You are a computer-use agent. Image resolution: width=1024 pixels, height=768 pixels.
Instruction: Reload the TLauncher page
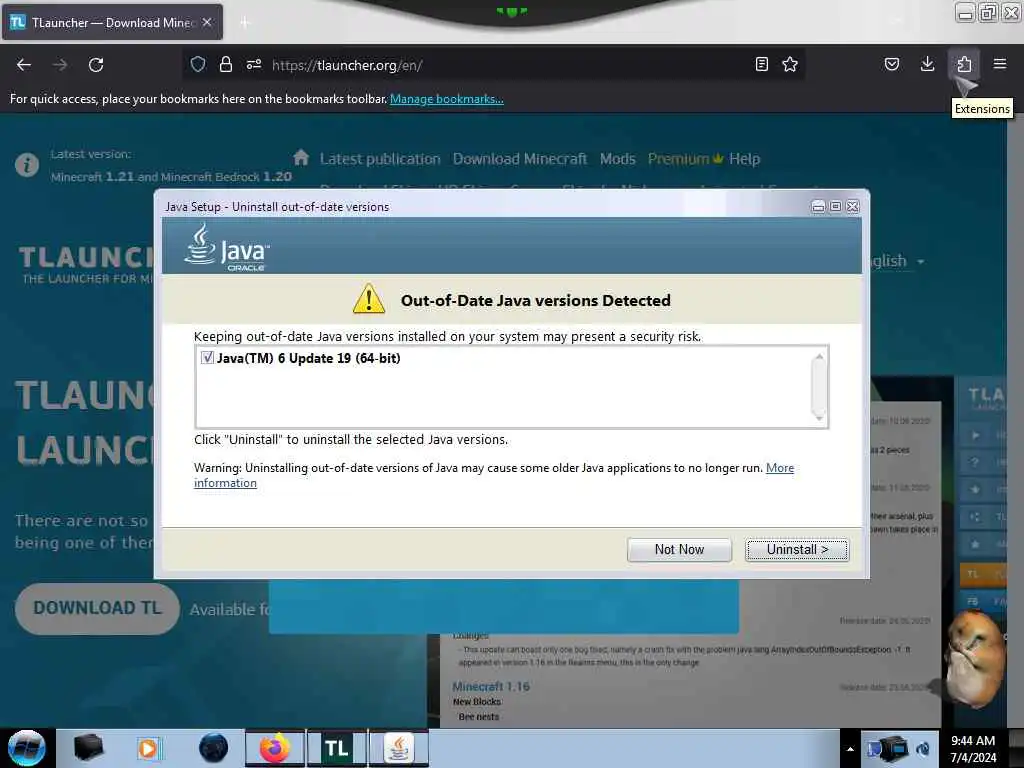click(96, 65)
